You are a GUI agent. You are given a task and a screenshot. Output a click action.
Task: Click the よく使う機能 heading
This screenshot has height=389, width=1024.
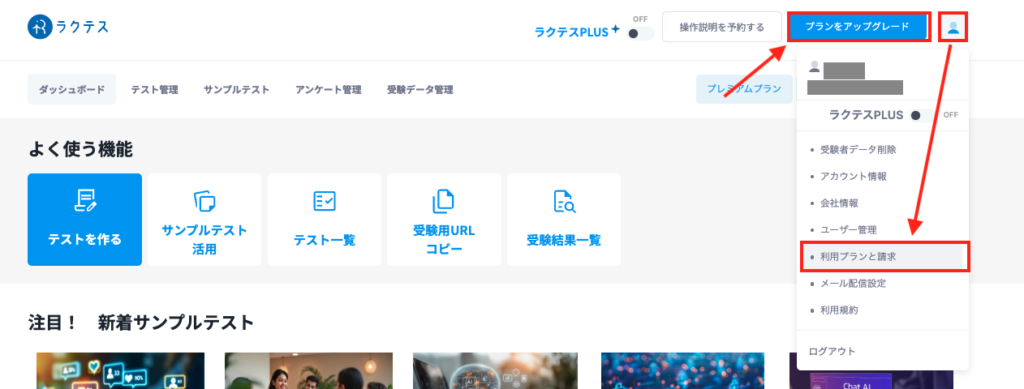point(80,150)
